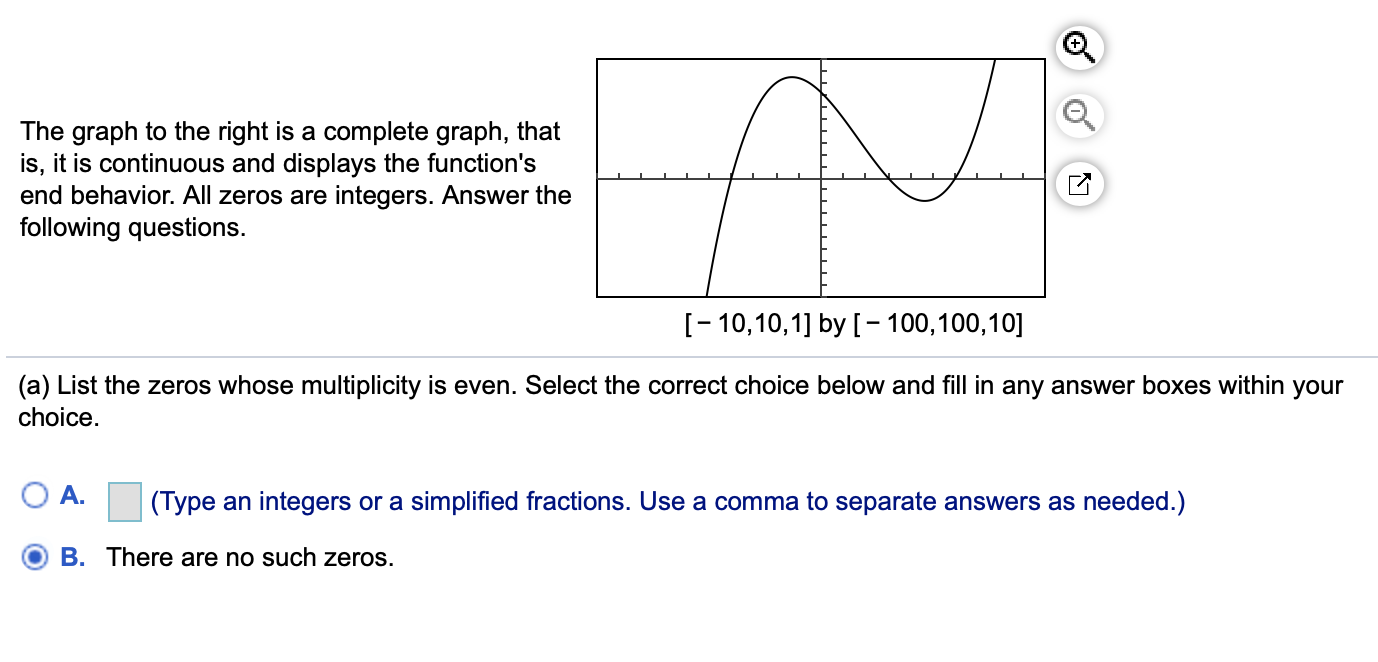Select the minus magnifying glass to shrink graph
Viewport: 1378px width, 662px height.
(x=1078, y=115)
